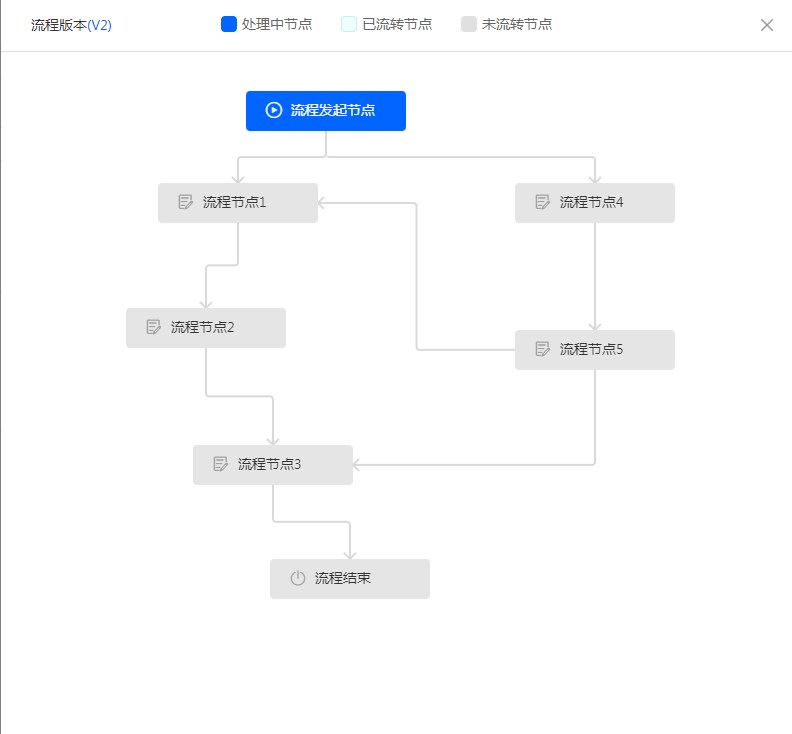Click the 未流转节点 legend label
Screen dimensions: 792x734
517,24
